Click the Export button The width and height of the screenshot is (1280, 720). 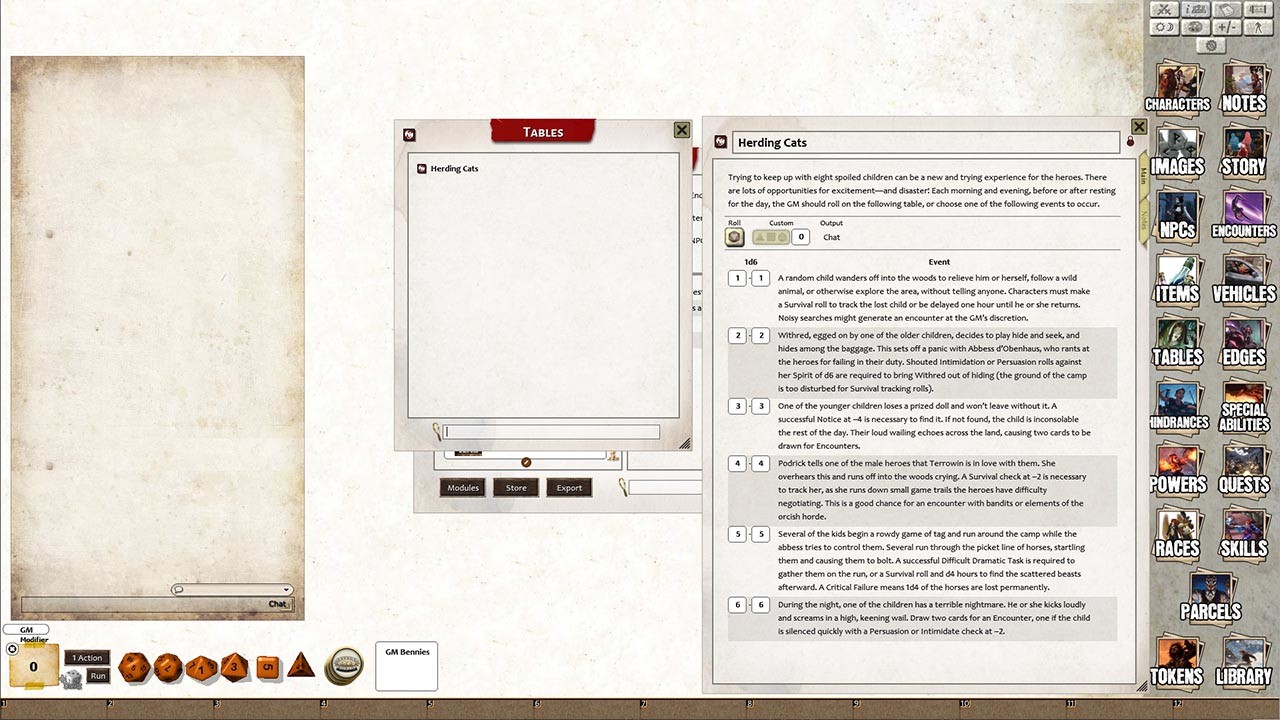click(x=568, y=487)
